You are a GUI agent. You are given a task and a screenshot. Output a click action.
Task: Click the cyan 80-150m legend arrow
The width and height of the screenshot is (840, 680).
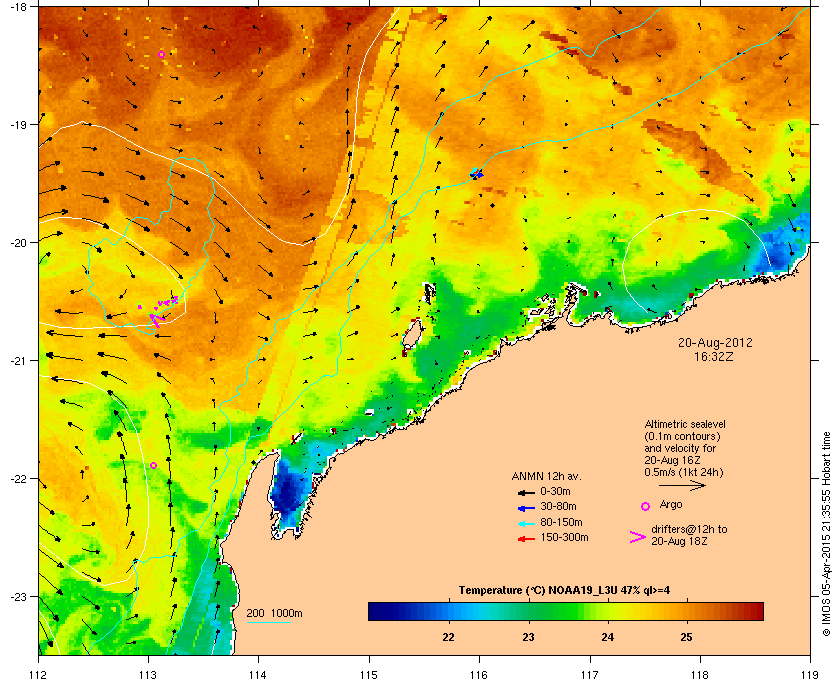[526, 523]
